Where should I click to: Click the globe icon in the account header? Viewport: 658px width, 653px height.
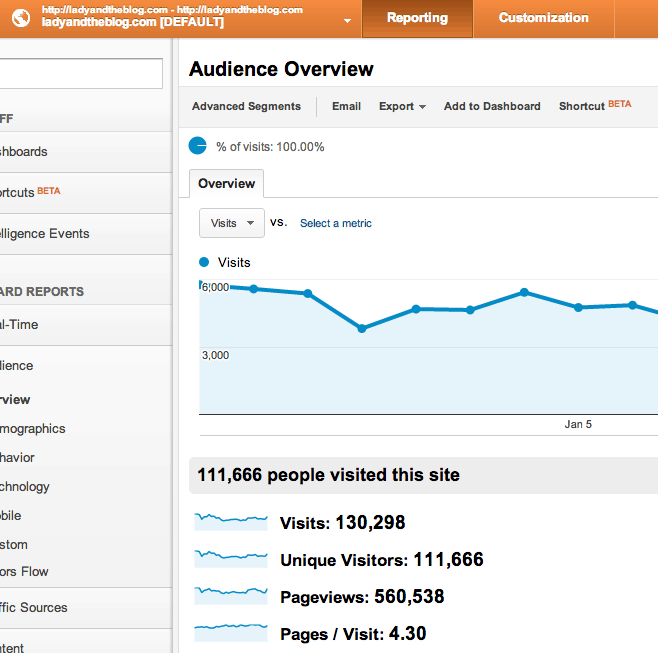20,18
